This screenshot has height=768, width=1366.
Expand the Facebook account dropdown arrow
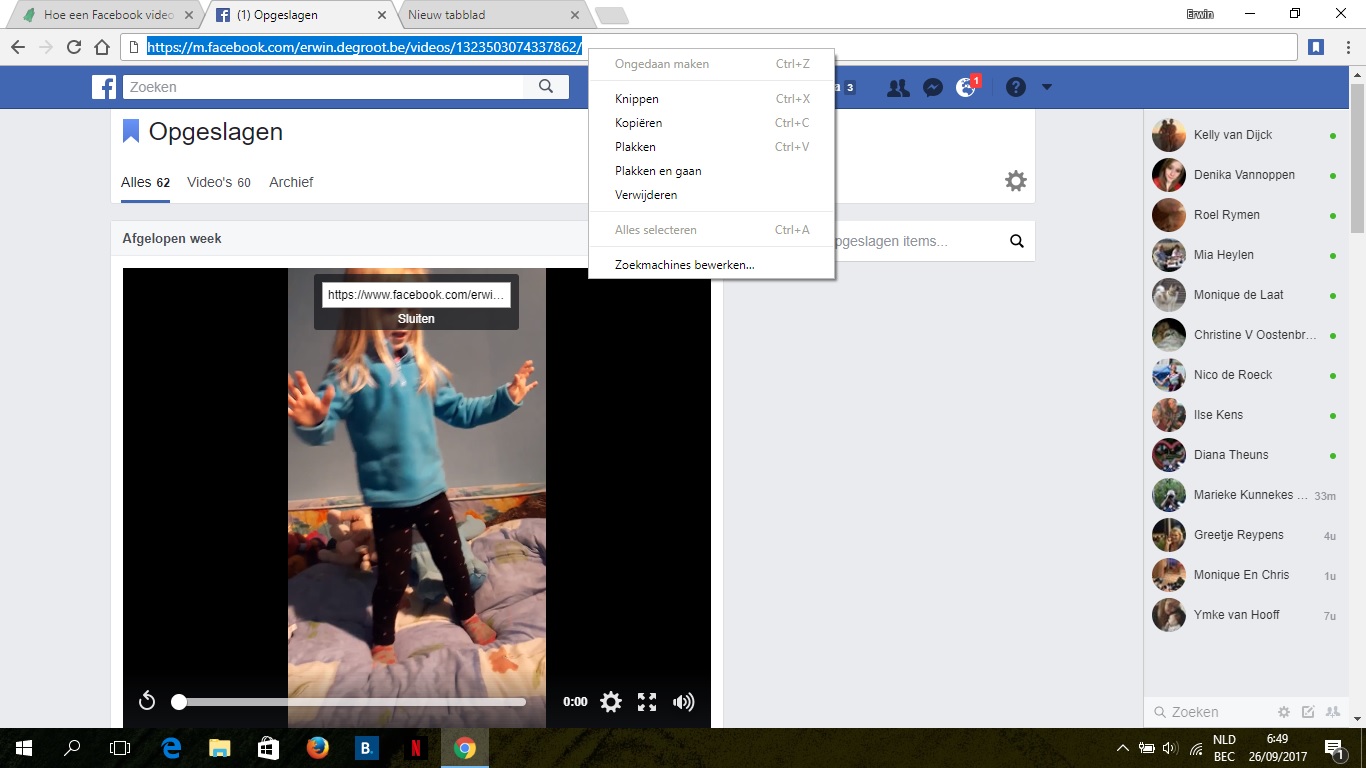[x=1047, y=87]
